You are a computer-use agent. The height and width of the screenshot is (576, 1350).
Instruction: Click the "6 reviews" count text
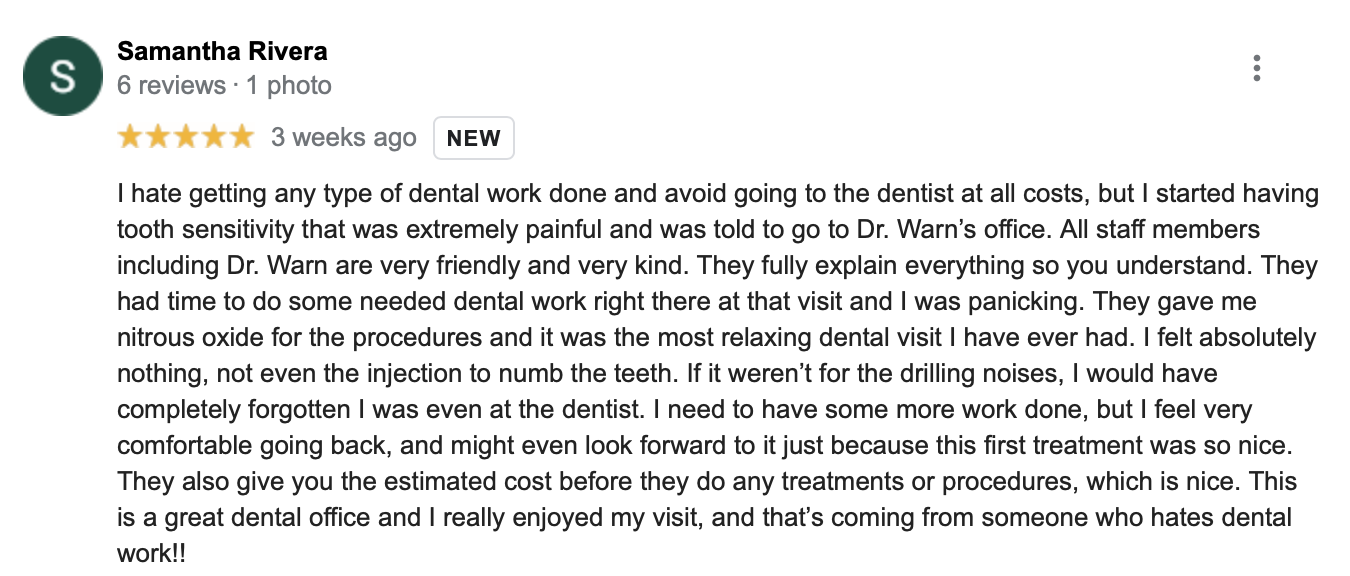(171, 86)
